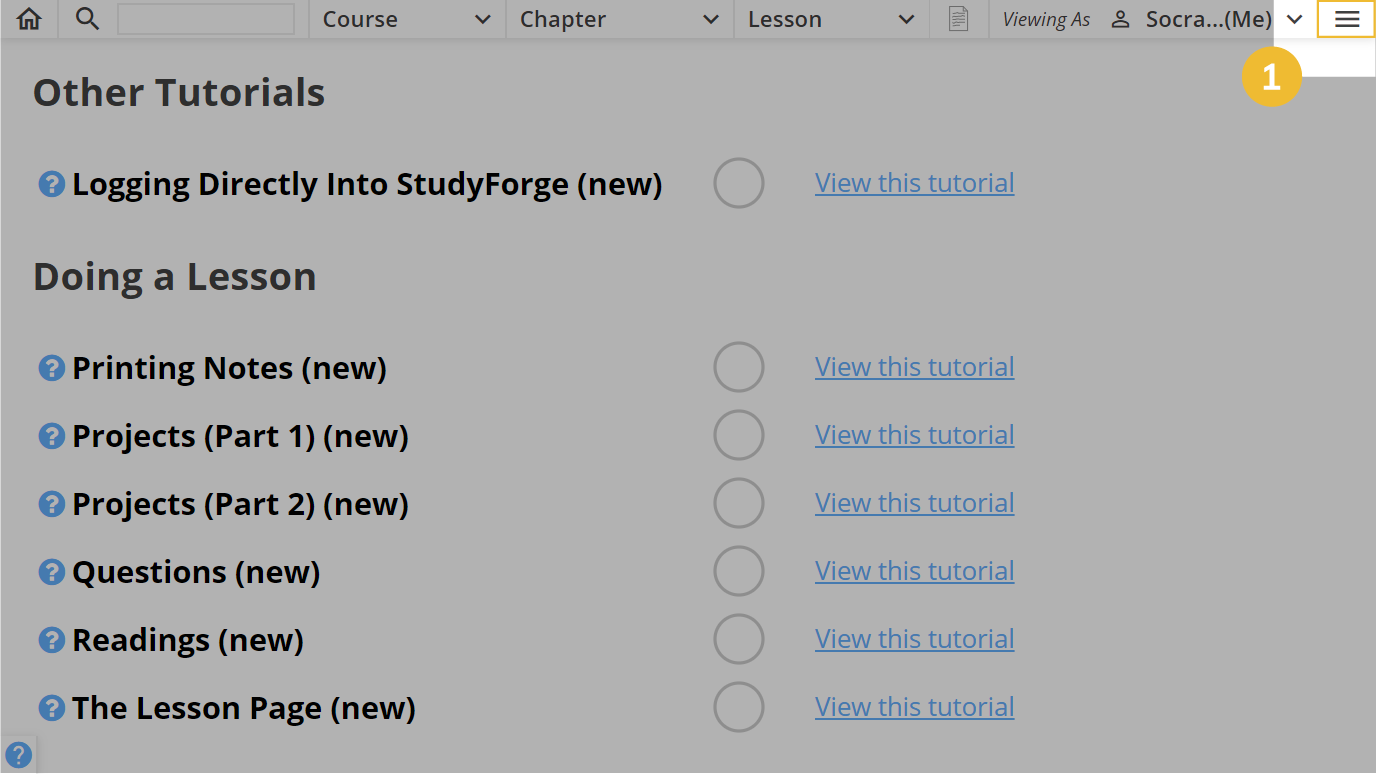Click the Viewing As person icon
The height and width of the screenshot is (774, 1376).
[x=1119, y=18]
